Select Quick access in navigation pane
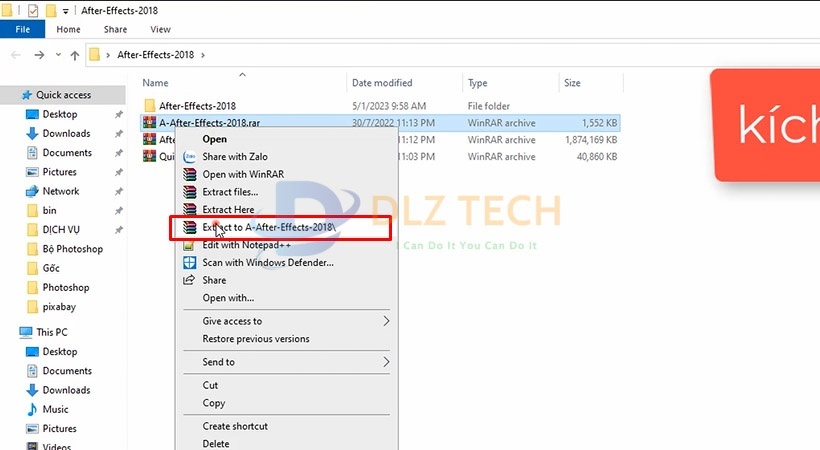The height and width of the screenshot is (450, 820). click(x=63, y=95)
